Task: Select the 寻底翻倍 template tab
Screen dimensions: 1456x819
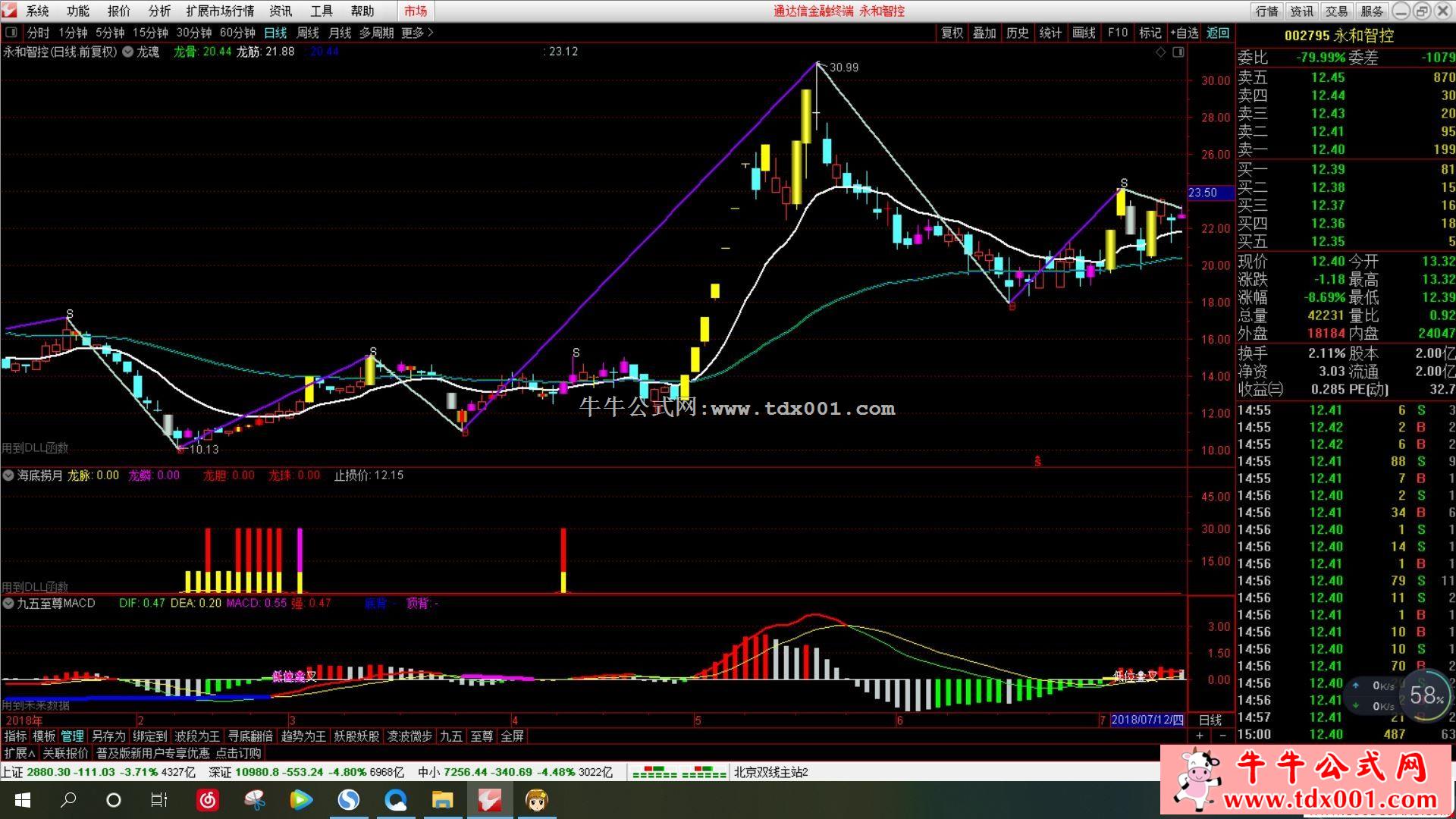Action: click(x=250, y=736)
